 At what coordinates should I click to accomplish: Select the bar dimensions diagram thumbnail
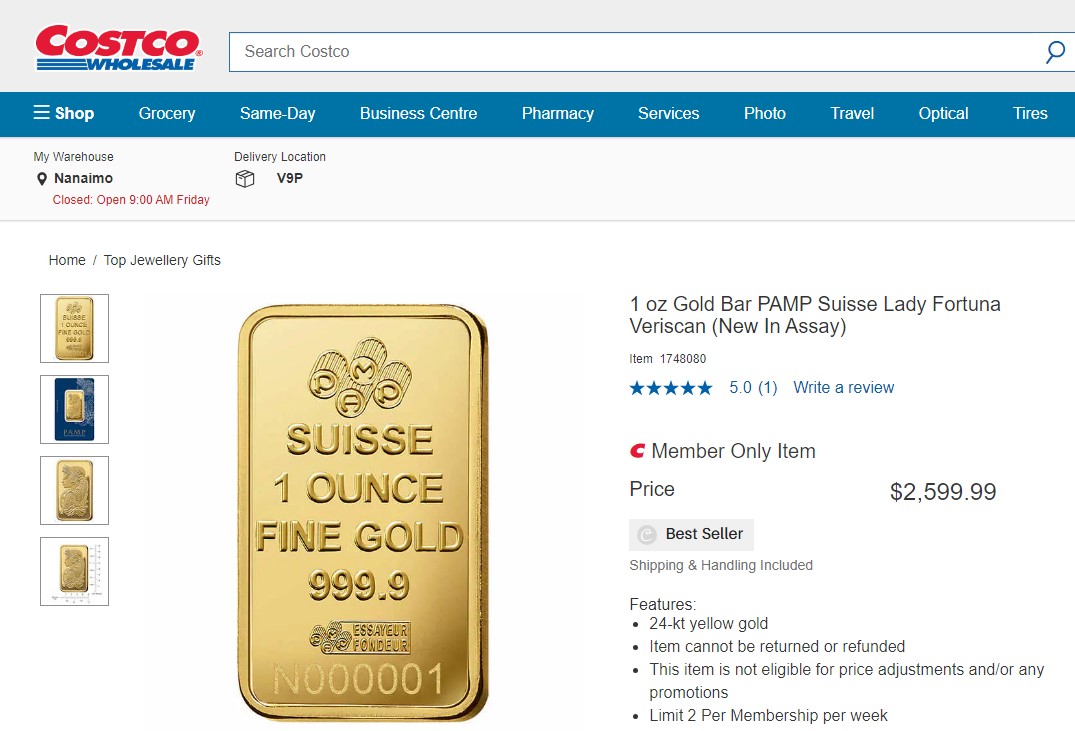pyautogui.click(x=74, y=571)
